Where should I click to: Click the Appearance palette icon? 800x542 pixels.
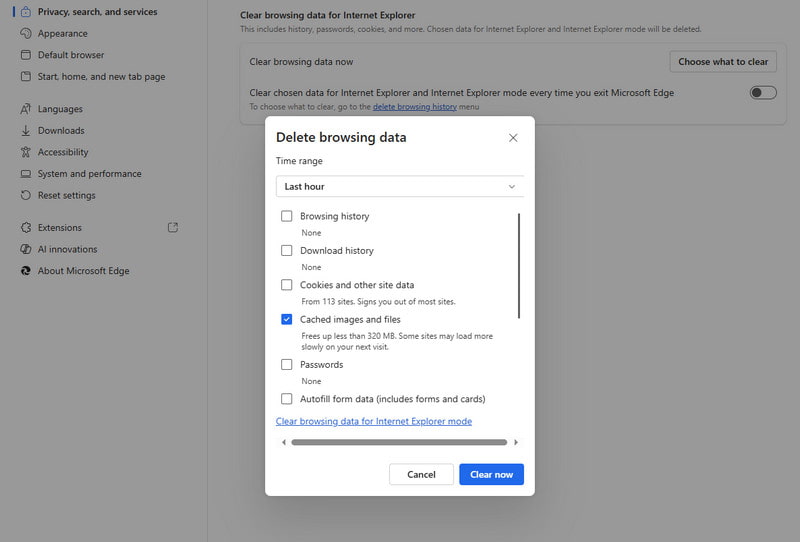coord(26,33)
